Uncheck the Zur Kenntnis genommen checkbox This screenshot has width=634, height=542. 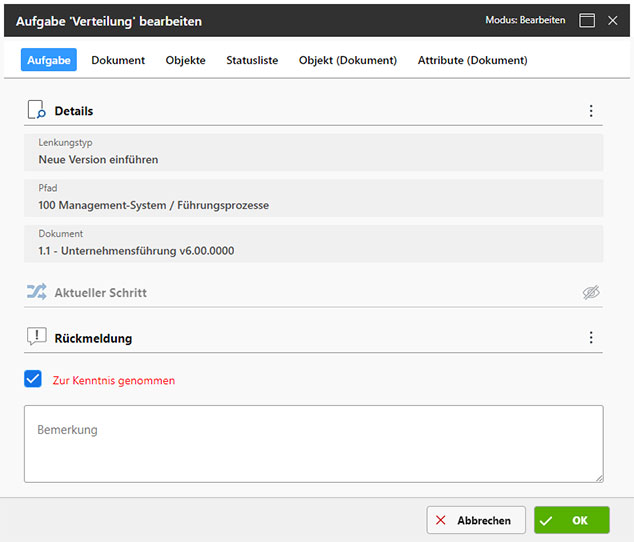[33, 380]
